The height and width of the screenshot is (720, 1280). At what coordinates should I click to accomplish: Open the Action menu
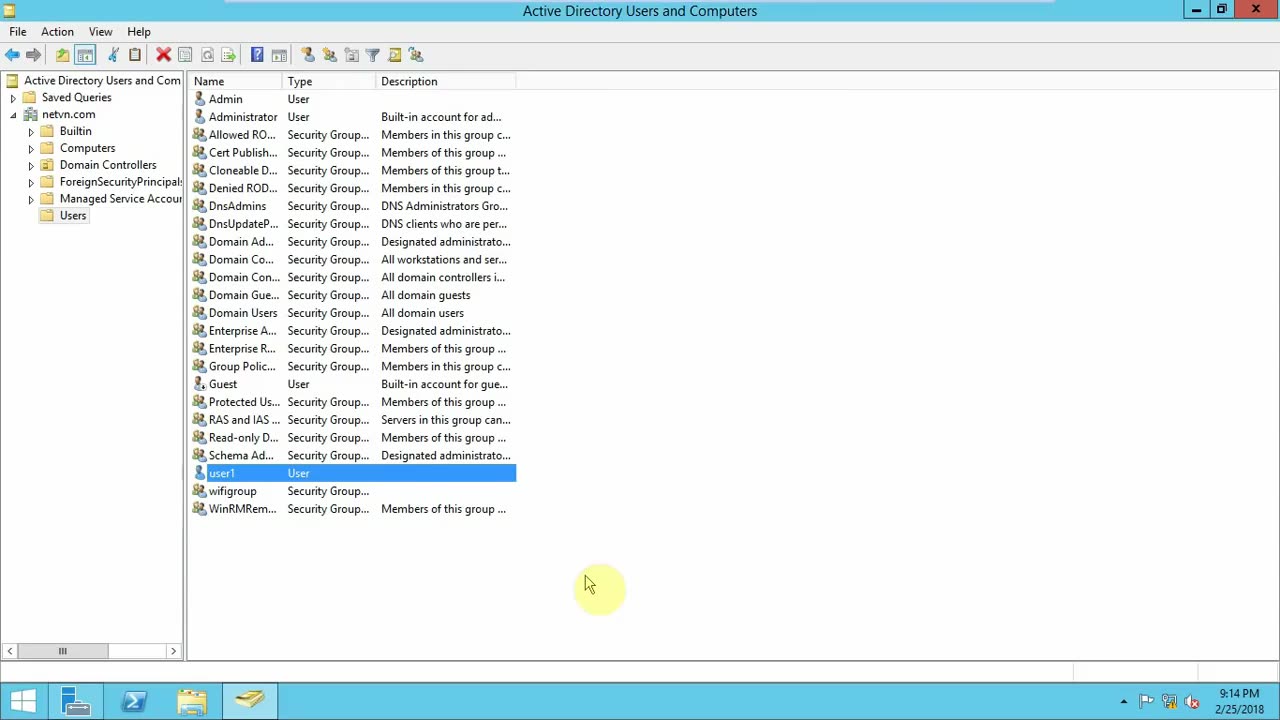pos(57,32)
